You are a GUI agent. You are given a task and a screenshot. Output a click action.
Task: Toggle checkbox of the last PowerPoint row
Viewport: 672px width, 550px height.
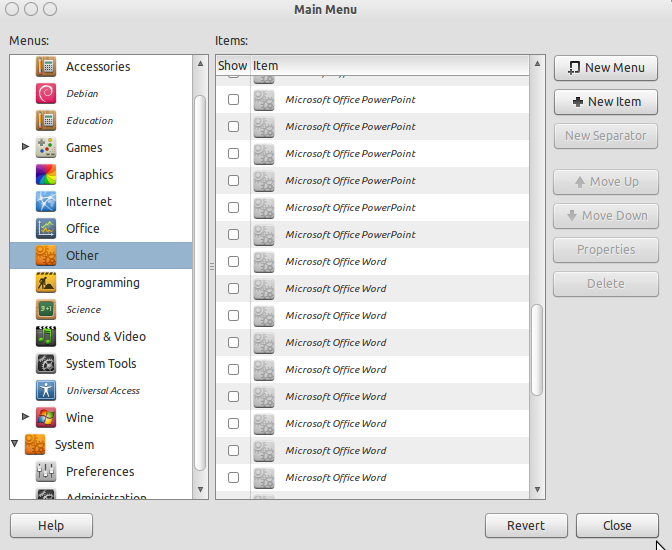(x=234, y=234)
